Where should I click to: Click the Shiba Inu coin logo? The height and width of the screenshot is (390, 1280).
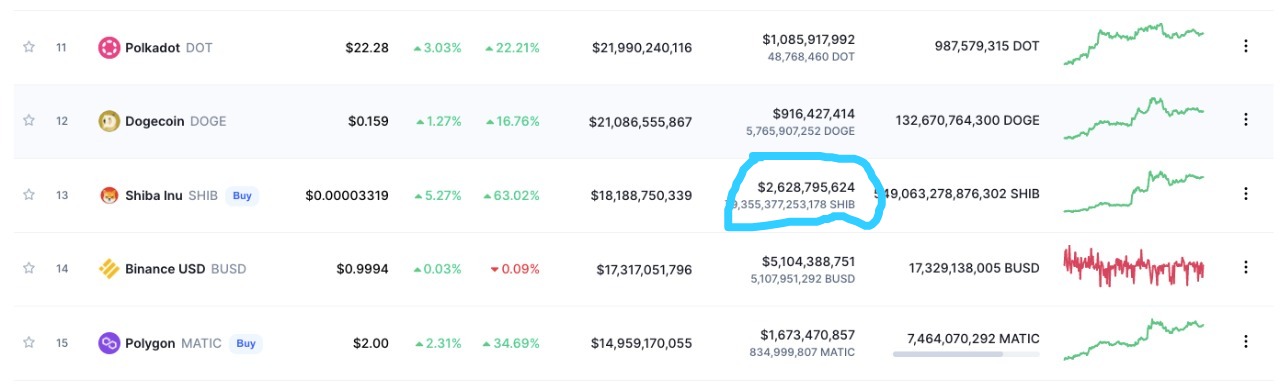[x=108, y=195]
